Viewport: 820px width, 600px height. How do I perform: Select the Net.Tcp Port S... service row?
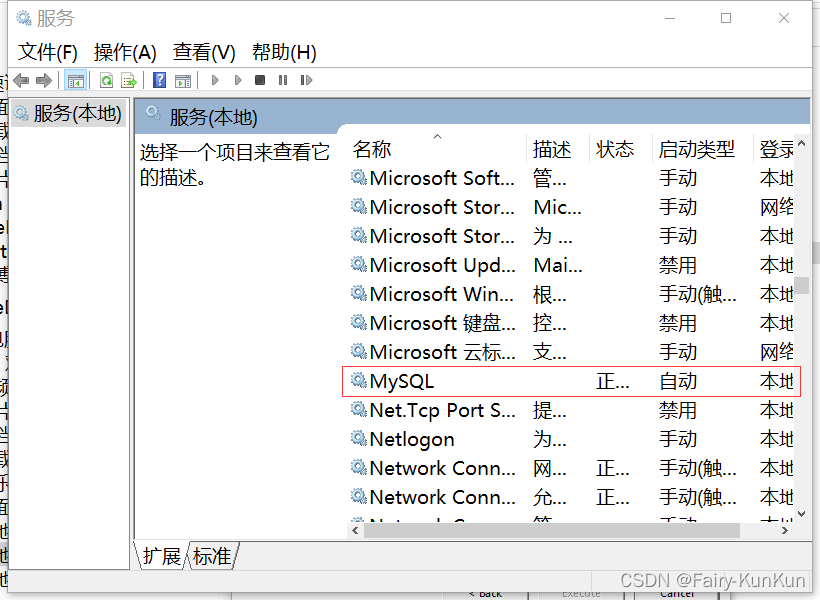point(572,411)
